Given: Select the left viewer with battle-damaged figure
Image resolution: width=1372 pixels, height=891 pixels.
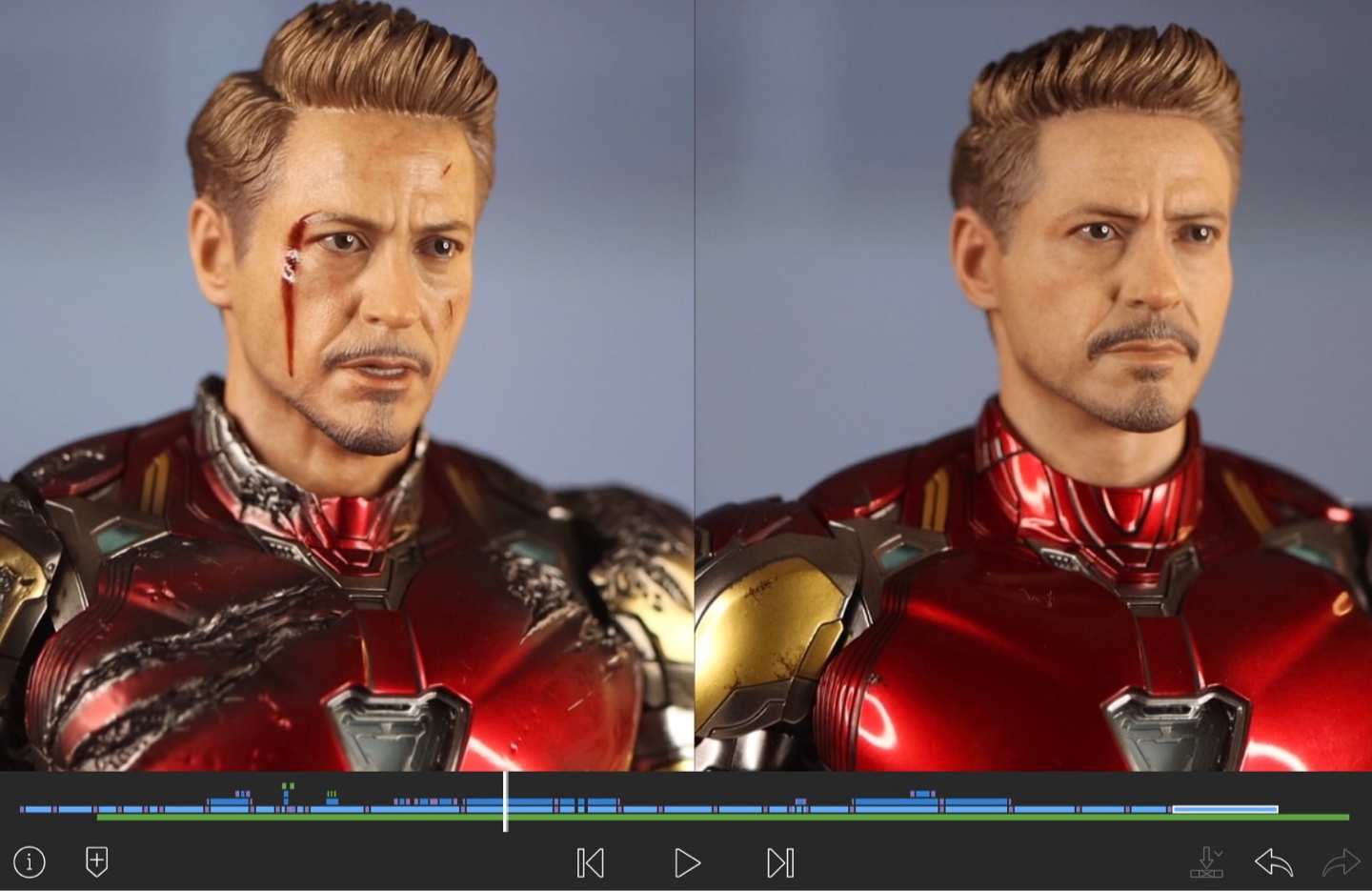Looking at the screenshot, I should coord(347,385).
